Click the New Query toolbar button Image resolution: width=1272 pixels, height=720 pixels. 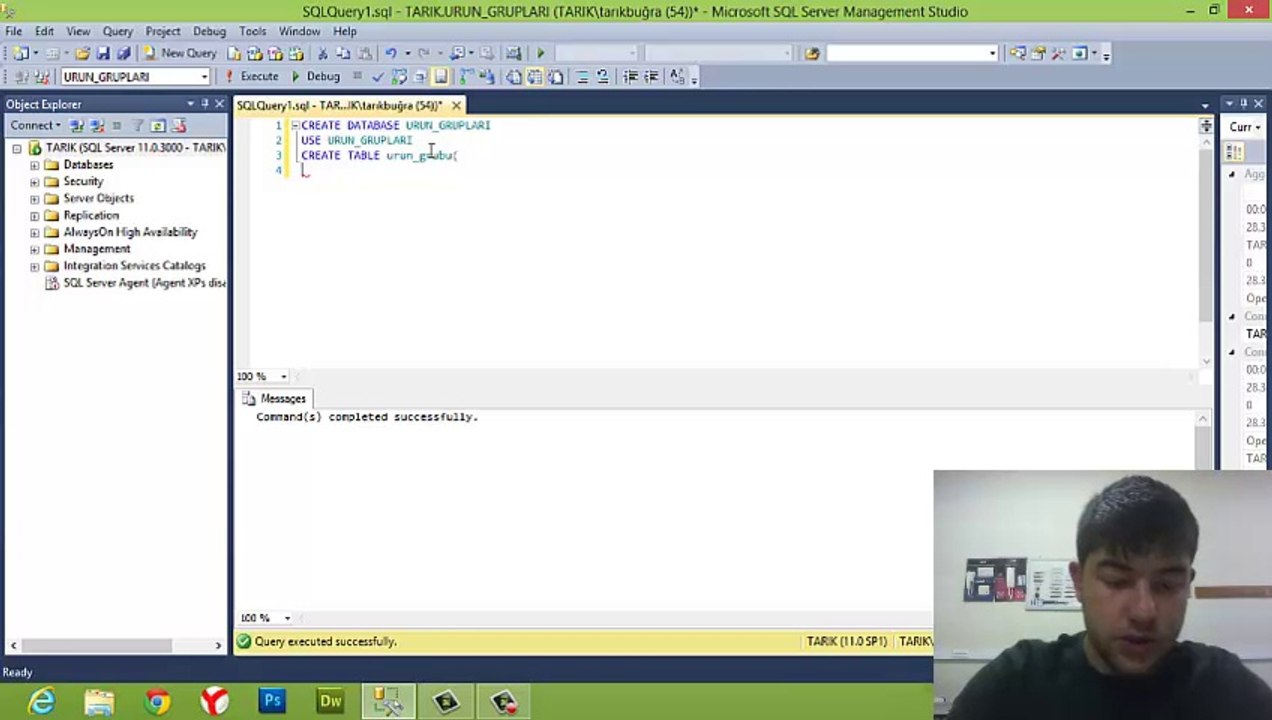180,53
